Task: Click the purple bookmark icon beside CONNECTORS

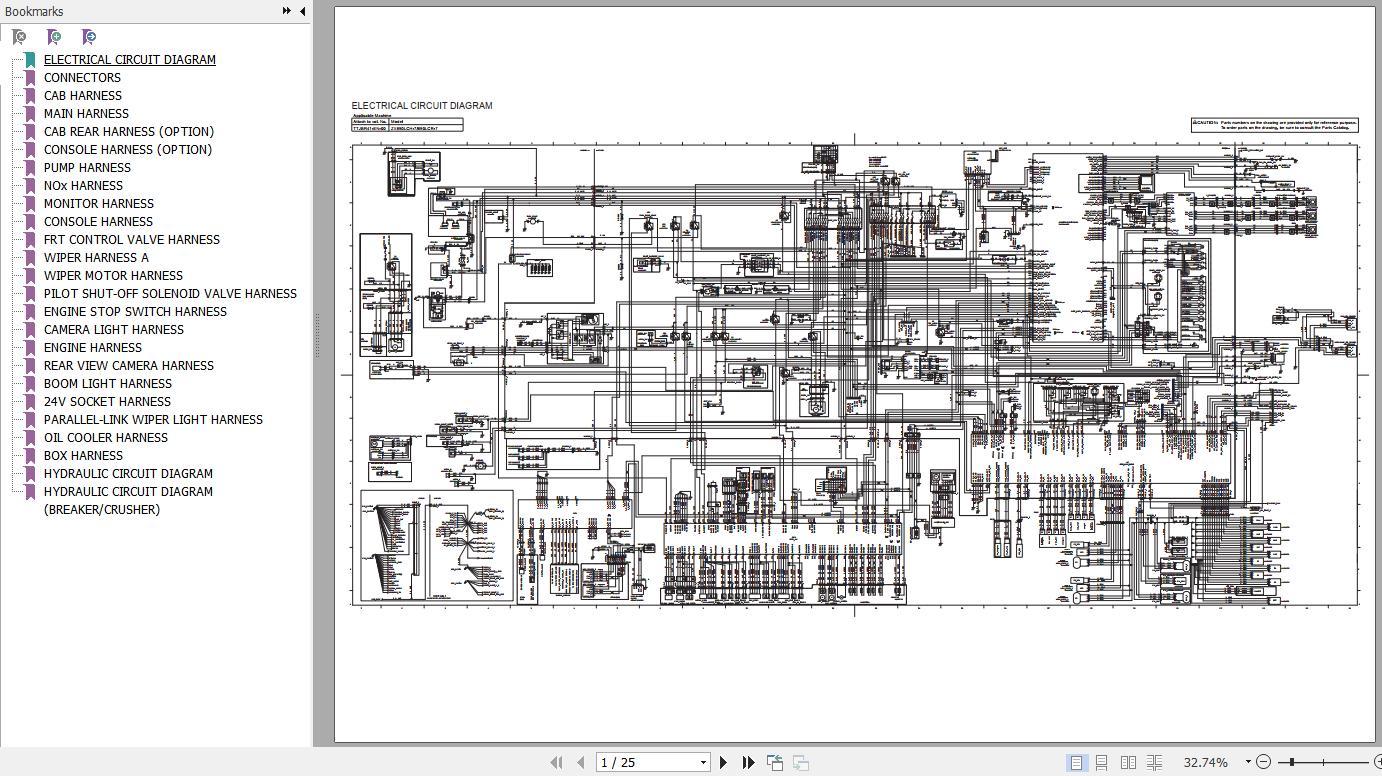Action: click(30, 77)
